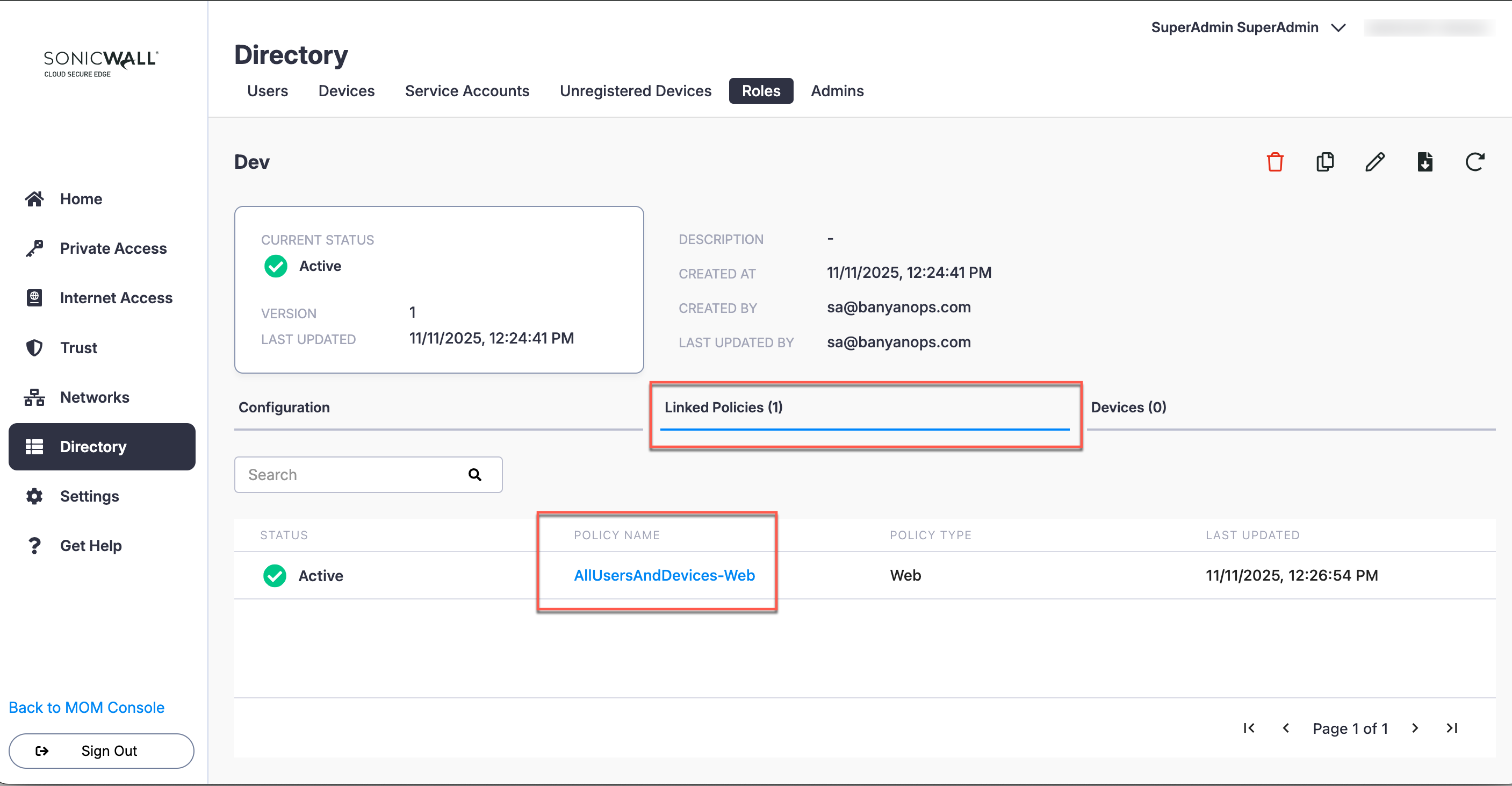1512x786 pixels.
Task: Open Private Access in the sidebar
Action: (x=113, y=248)
